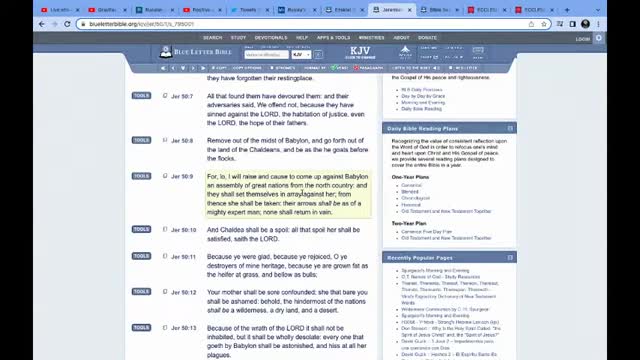Open the MINISTRIES menu
Image resolution: width=640 pixels, height=360 pixels.
[371, 38]
